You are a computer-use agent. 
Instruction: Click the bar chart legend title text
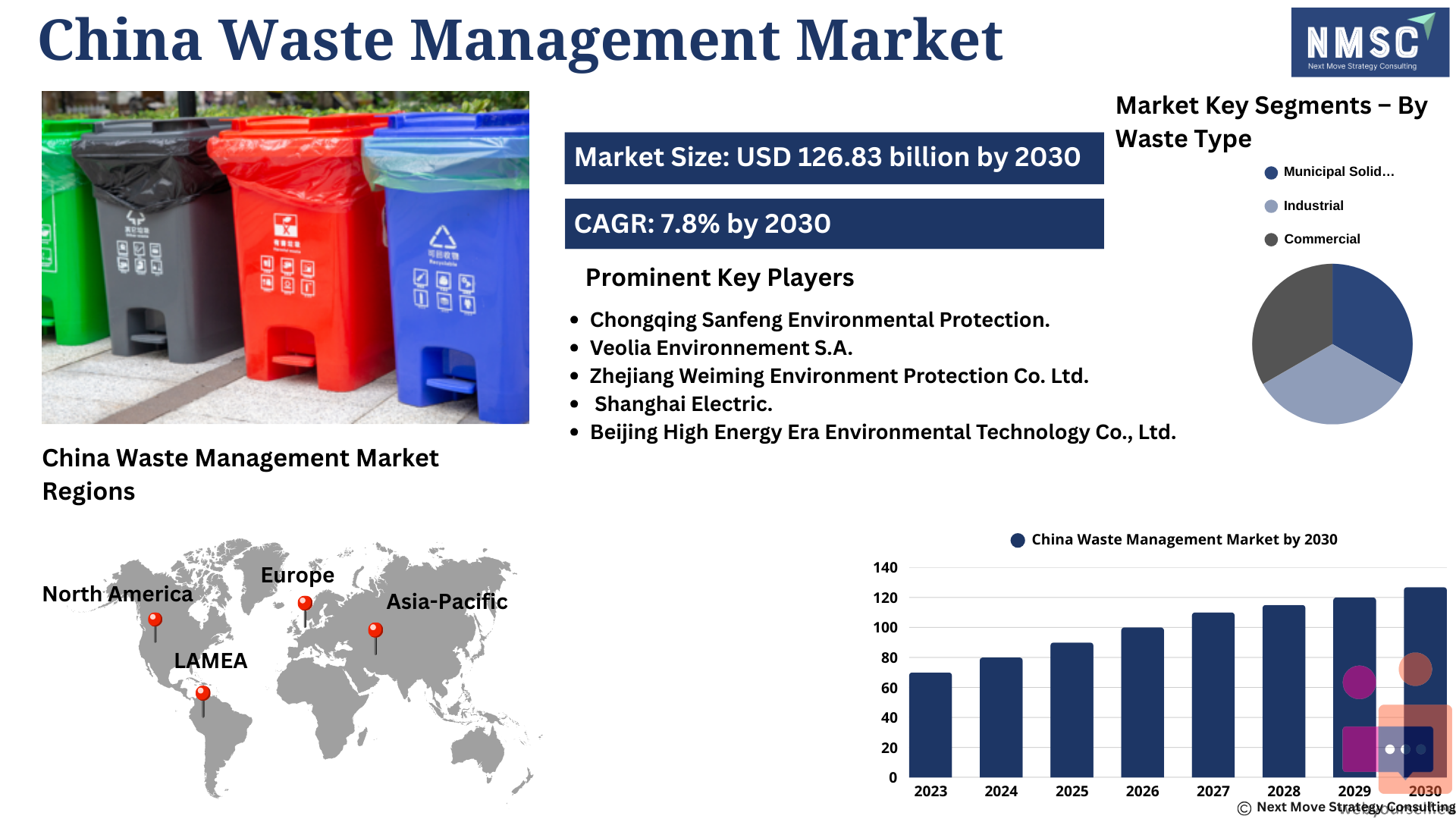coord(1185,540)
